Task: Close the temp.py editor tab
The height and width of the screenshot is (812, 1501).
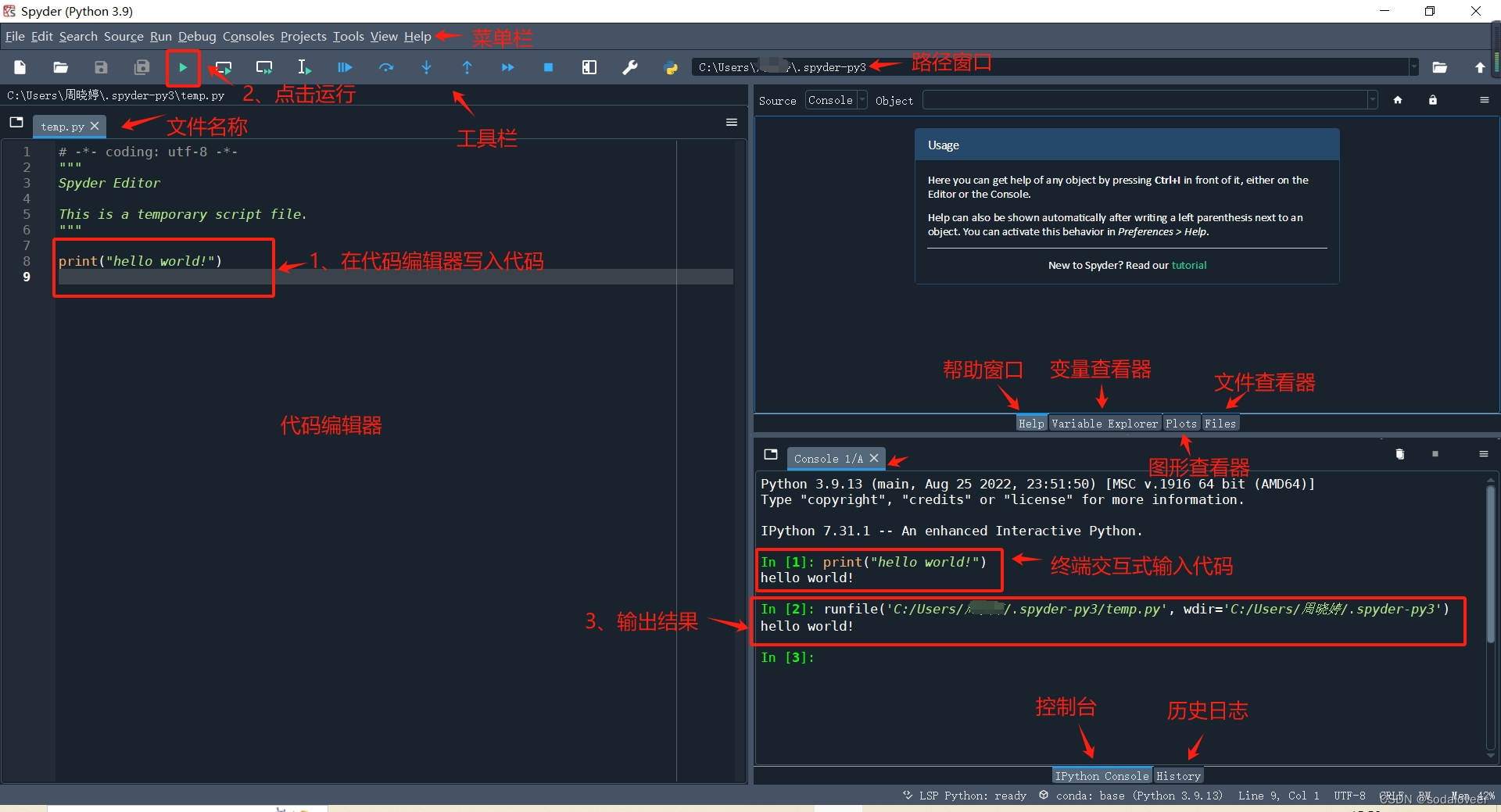Action: point(95,126)
